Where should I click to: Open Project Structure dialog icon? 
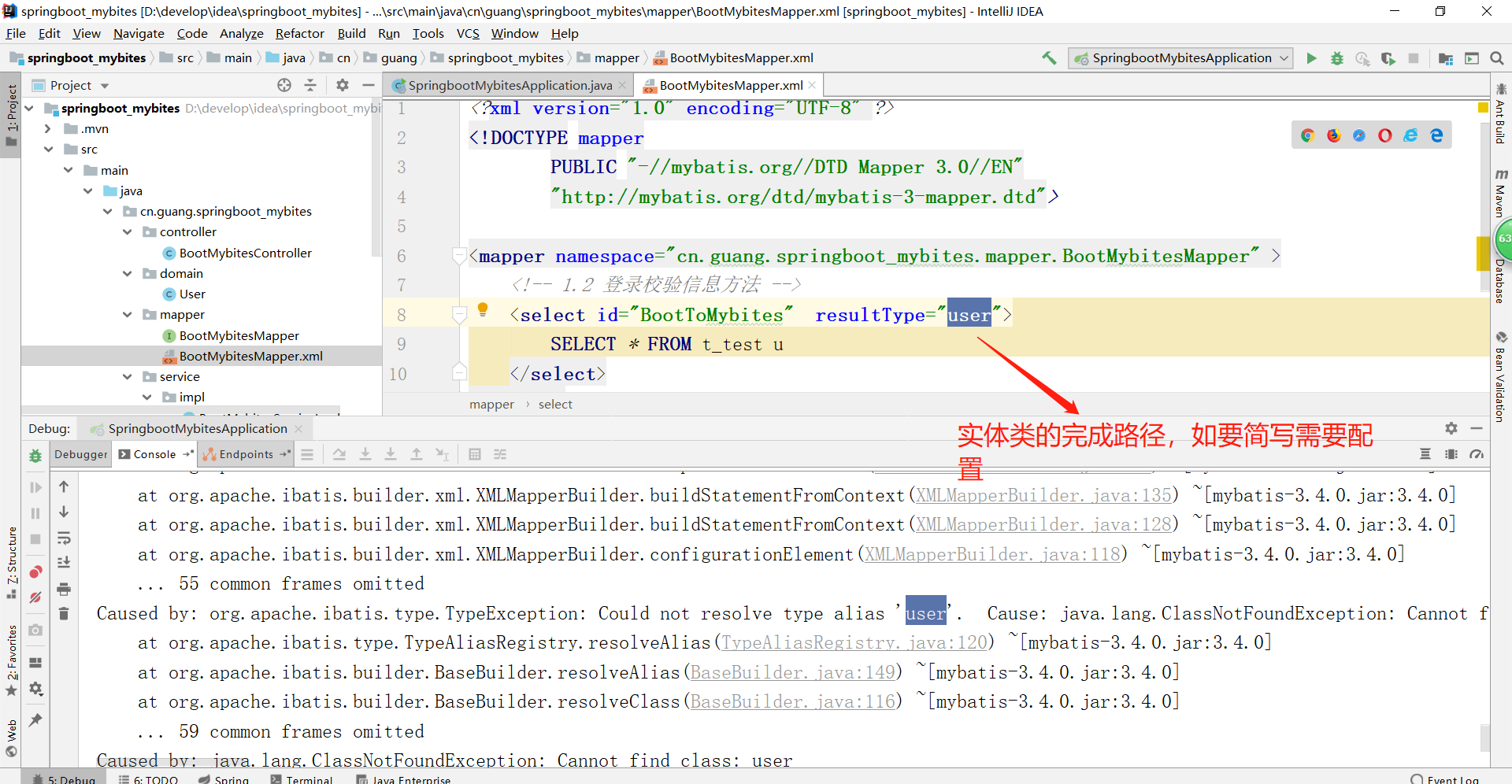point(1446,58)
